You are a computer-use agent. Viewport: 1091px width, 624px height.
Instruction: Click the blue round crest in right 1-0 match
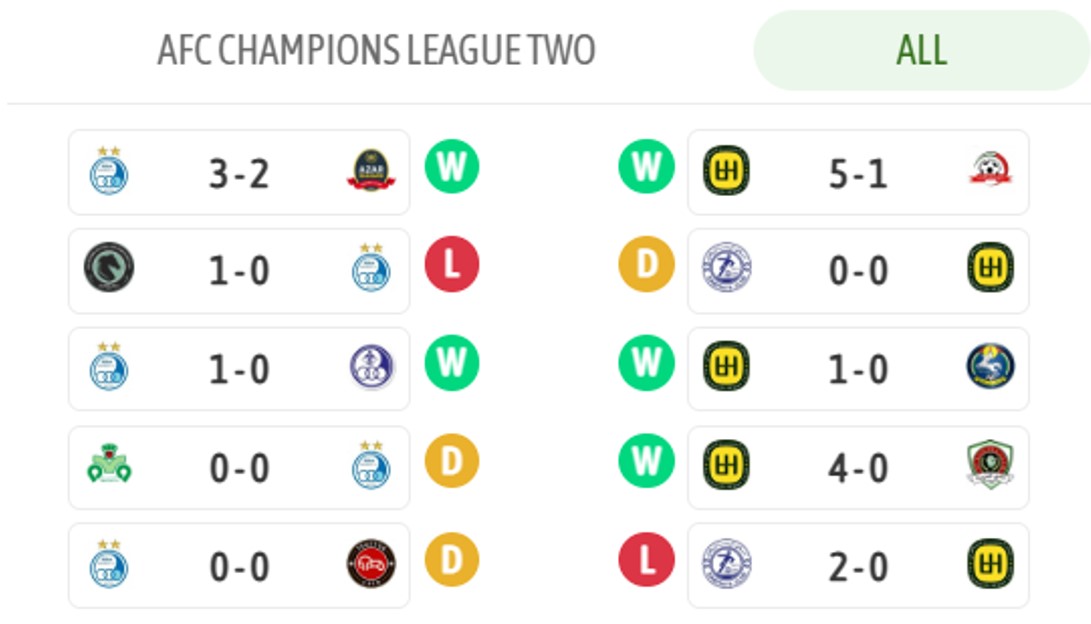990,367
